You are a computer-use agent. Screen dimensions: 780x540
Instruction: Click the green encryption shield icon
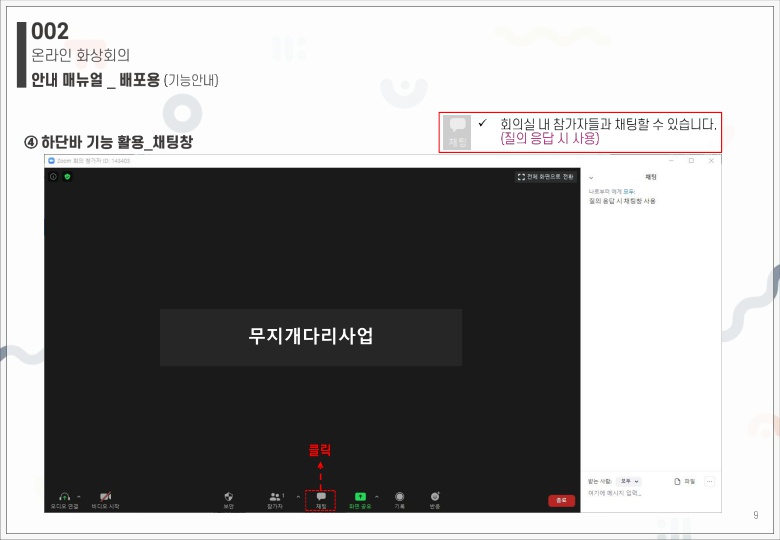click(67, 176)
